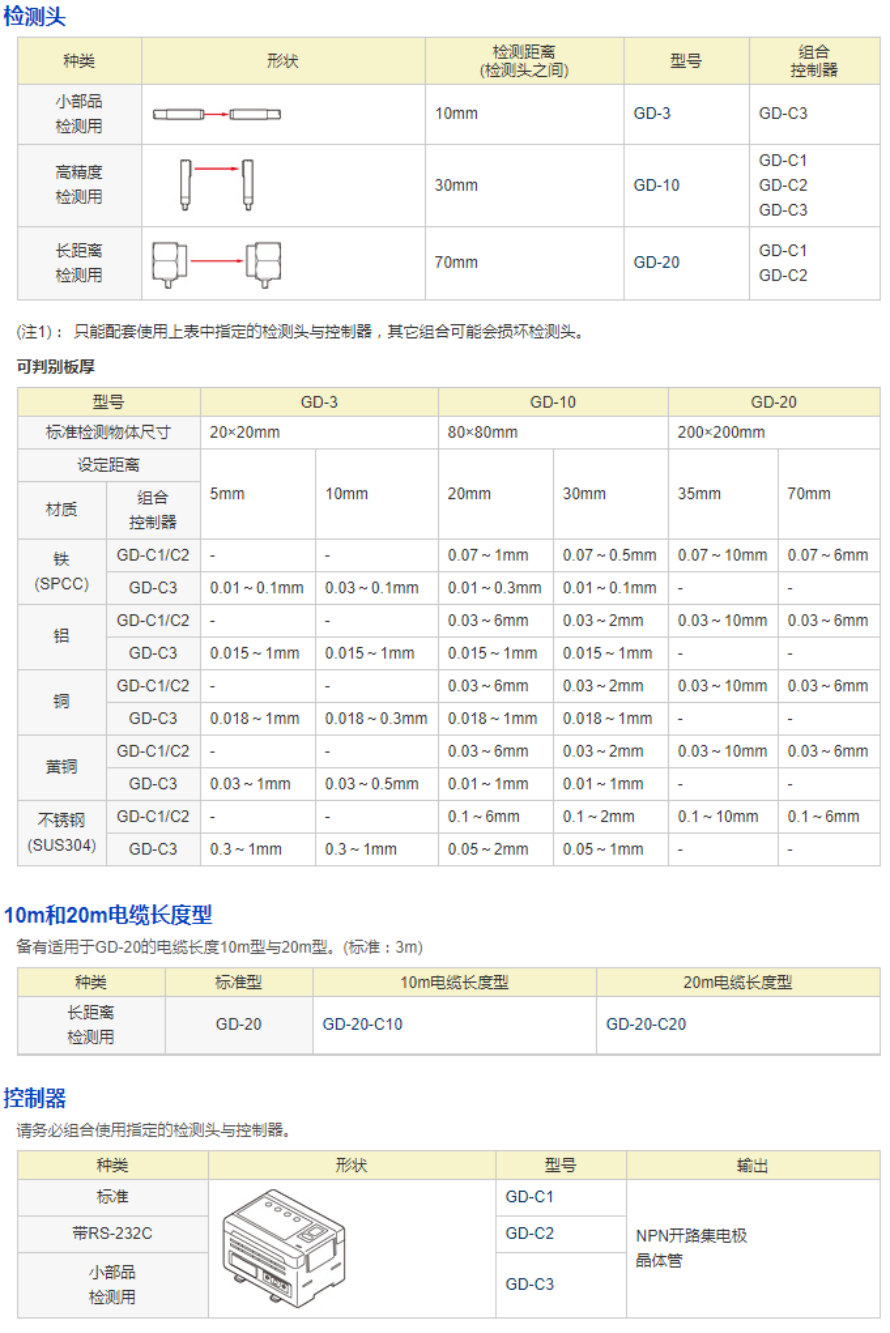Viewport: 890px width, 1333px height.
Task: Click the GD-10 high-precision sensor head image
Action: pyautogui.click(x=214, y=184)
